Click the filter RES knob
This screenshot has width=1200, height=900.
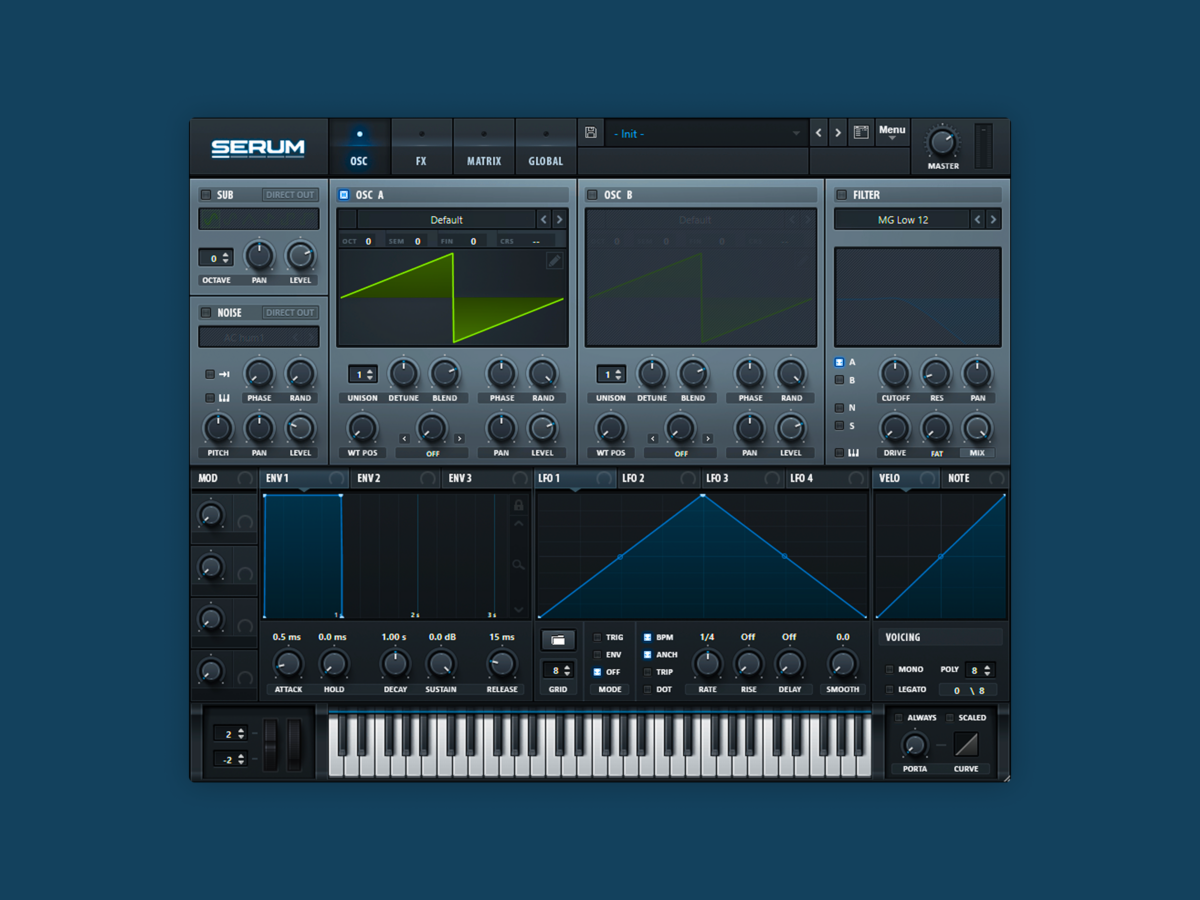[936, 374]
